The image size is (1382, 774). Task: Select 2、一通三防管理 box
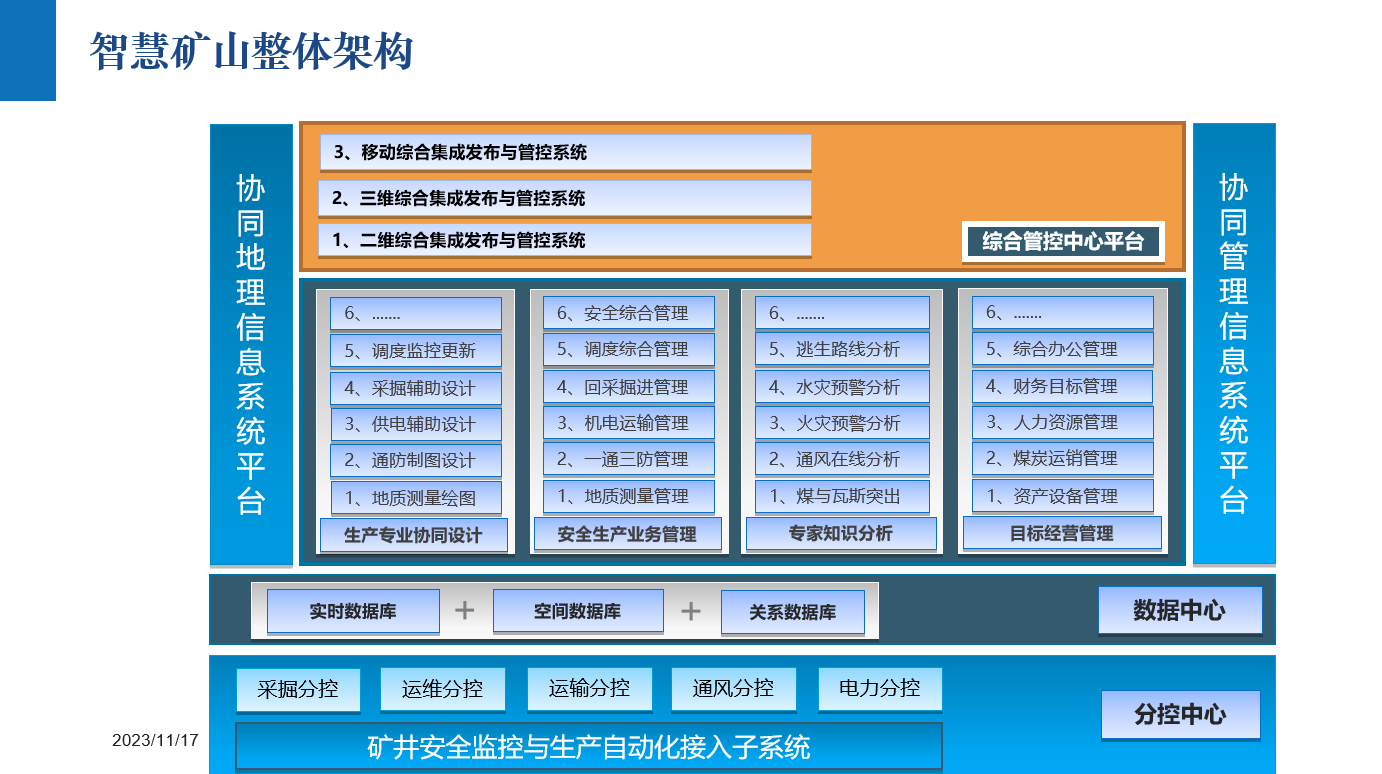[x=629, y=460]
